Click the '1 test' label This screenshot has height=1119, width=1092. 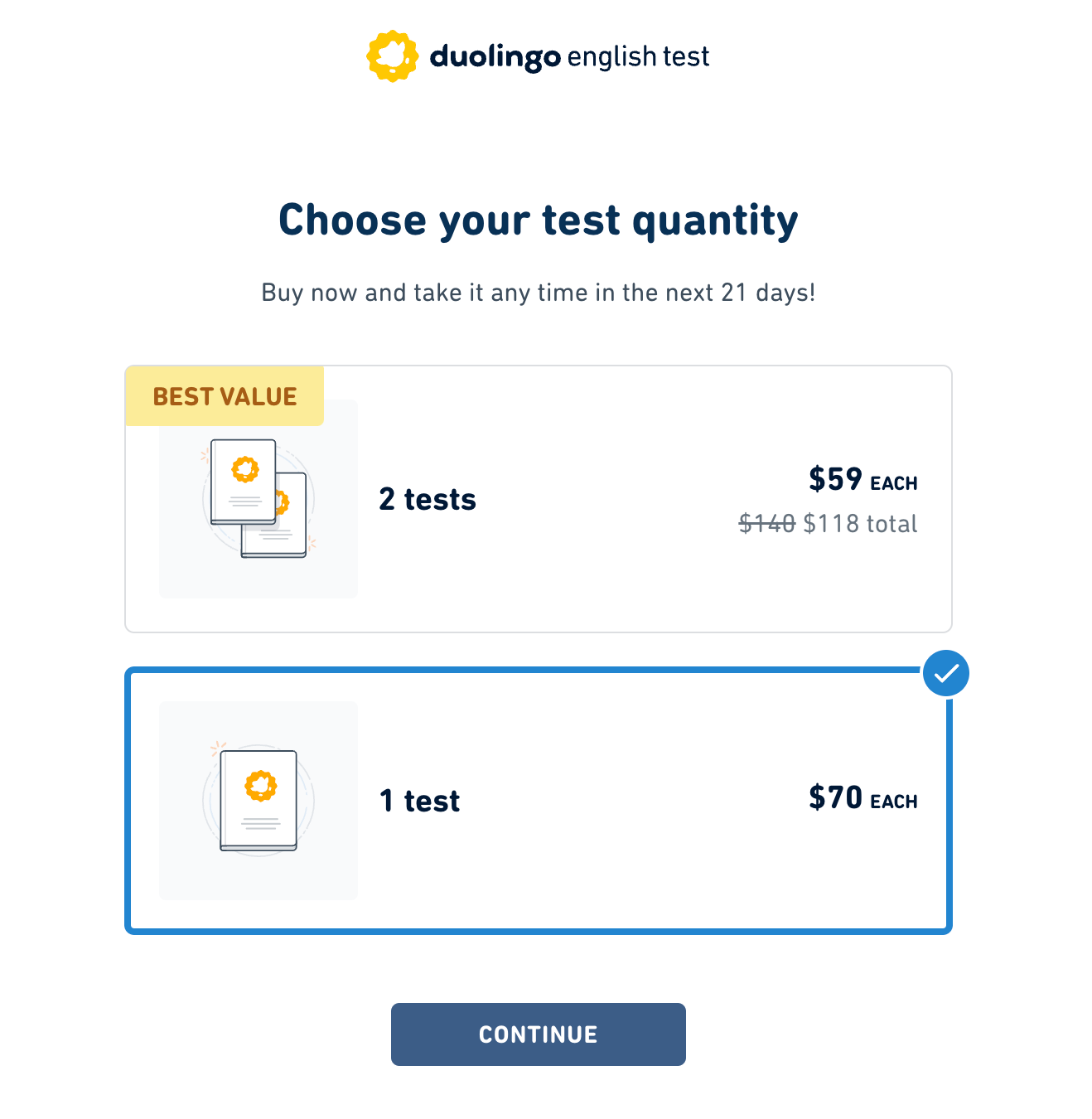click(x=419, y=802)
